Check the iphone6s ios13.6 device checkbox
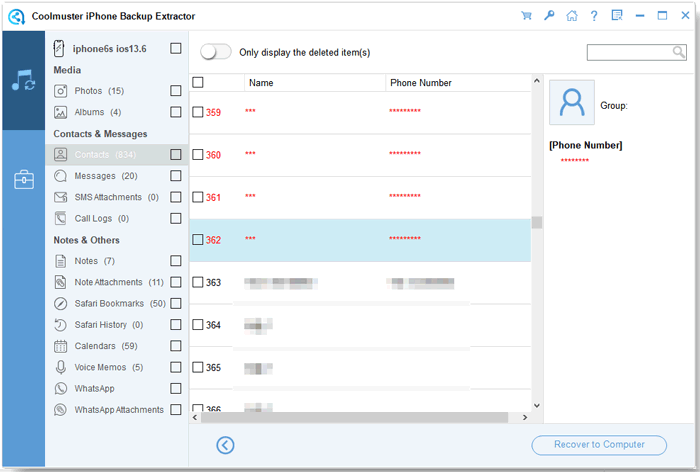700x472 pixels. pos(176,48)
